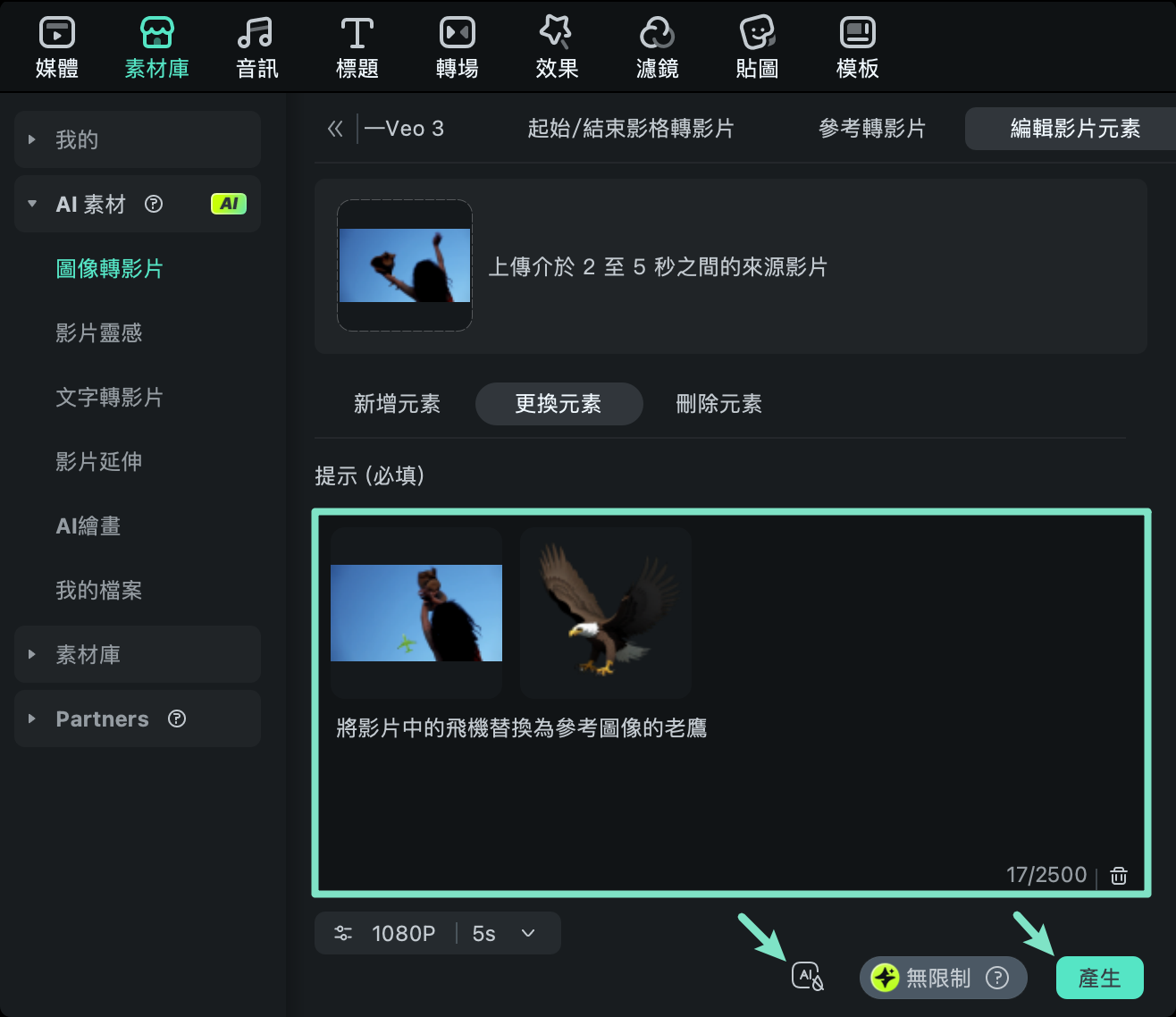Image resolution: width=1176 pixels, height=1017 pixels.
Task: Click the AI prompt writing pen icon
Action: 808,976
